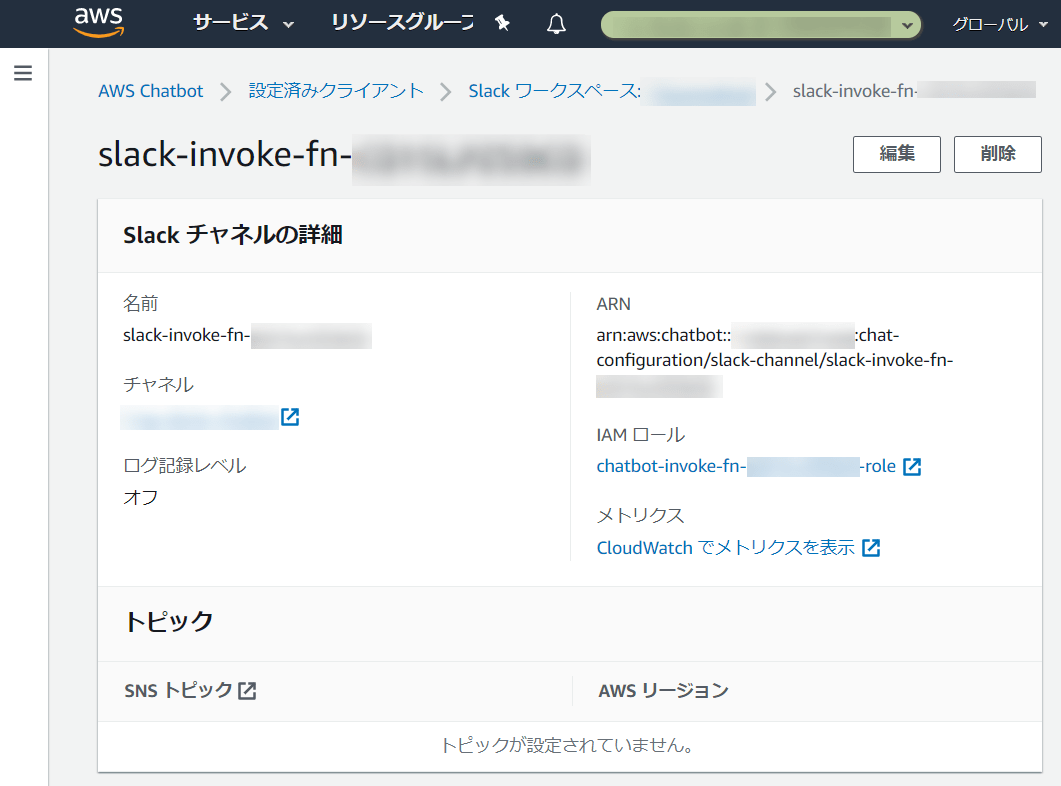The image size is (1061, 786).
Task: Click the 編集 button
Action: (x=897, y=154)
